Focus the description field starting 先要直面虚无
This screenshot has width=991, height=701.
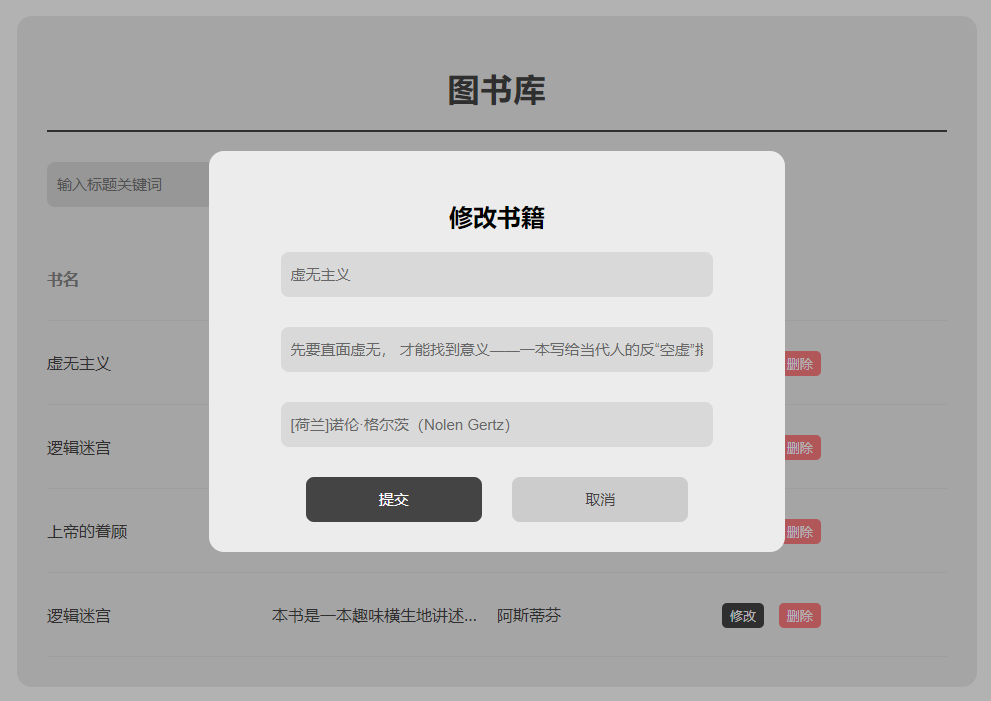tap(497, 350)
